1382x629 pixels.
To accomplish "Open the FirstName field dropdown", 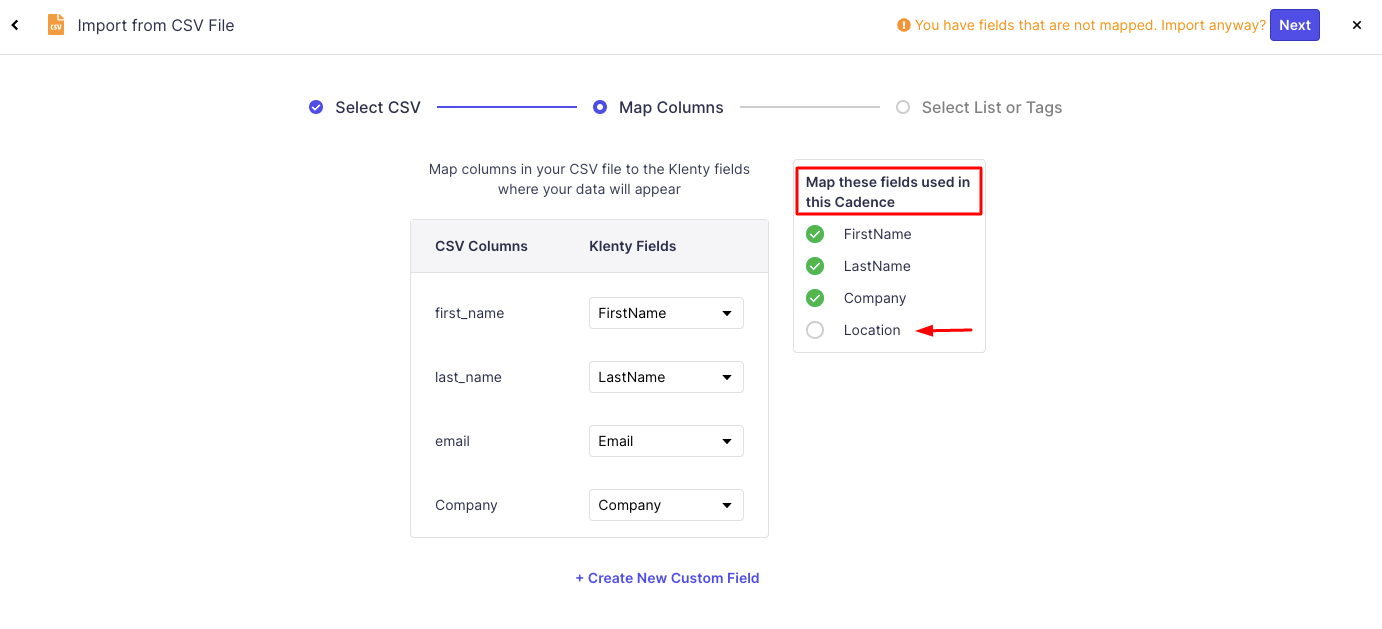I will 666,313.
